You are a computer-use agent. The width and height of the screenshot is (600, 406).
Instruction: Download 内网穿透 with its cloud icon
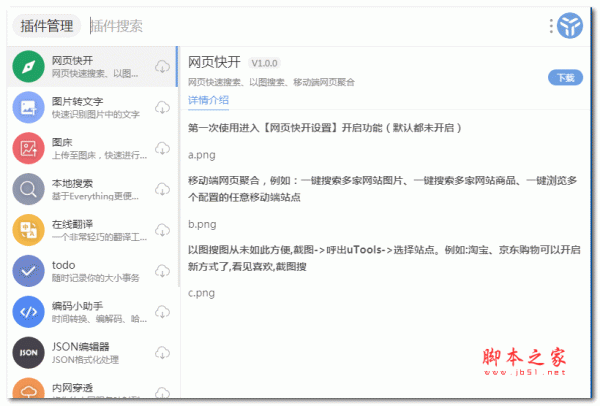[x=163, y=393]
